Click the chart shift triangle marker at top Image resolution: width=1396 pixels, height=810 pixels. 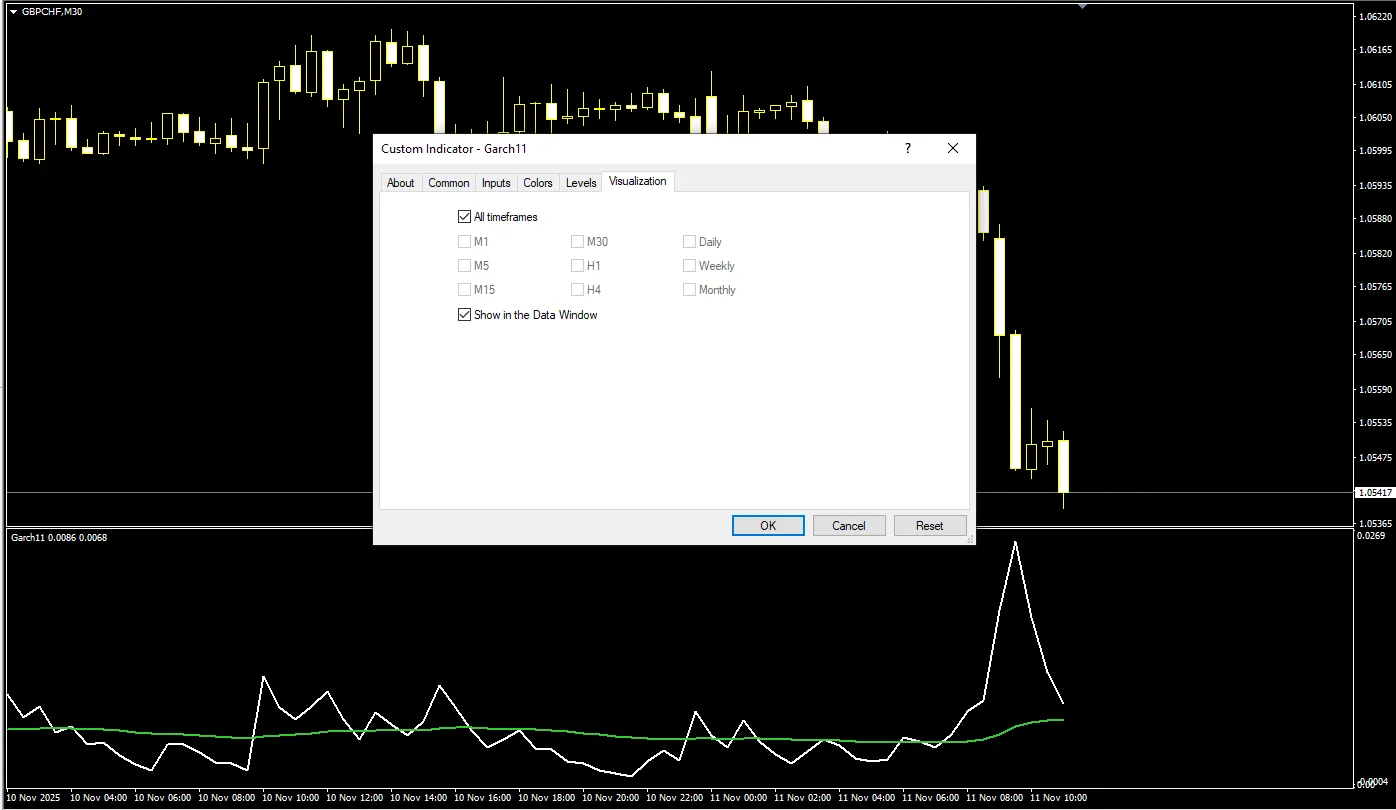coord(1082,6)
